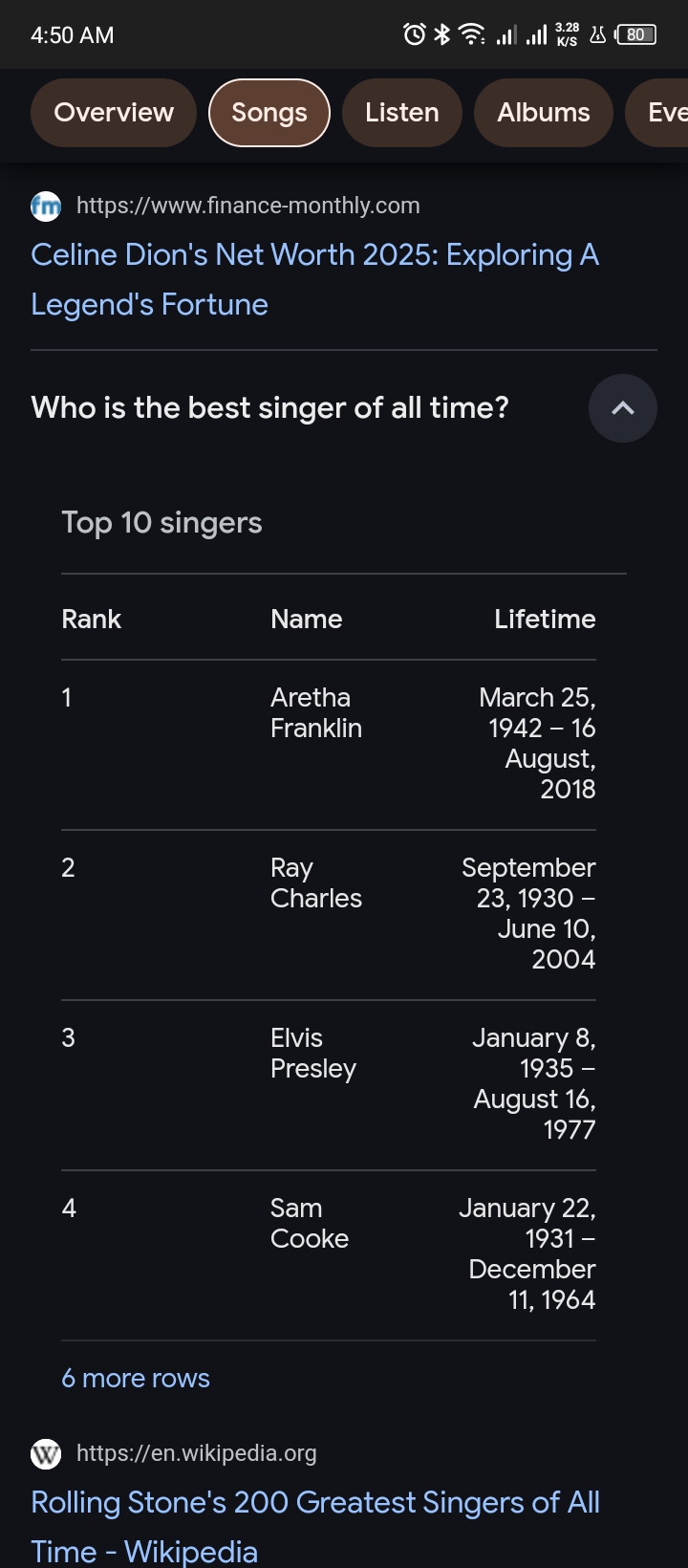This screenshot has height=1568, width=688.
Task: Tap the finance-monthly site favicon
Action: click(x=46, y=206)
